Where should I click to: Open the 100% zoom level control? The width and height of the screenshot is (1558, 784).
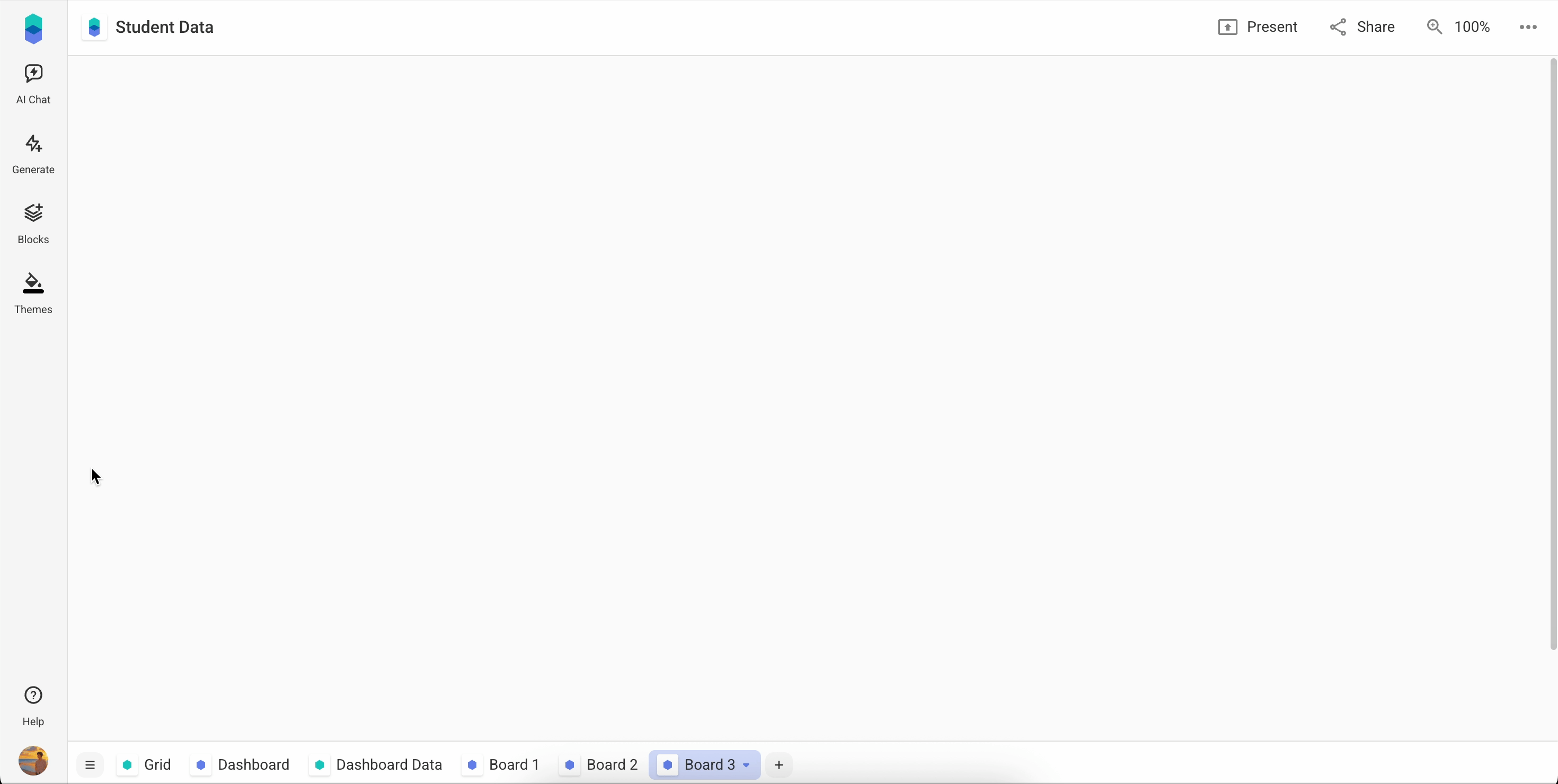coord(1458,27)
